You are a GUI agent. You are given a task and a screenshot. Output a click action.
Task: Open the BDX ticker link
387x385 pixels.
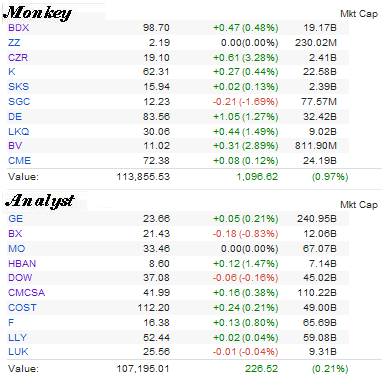click(19, 28)
